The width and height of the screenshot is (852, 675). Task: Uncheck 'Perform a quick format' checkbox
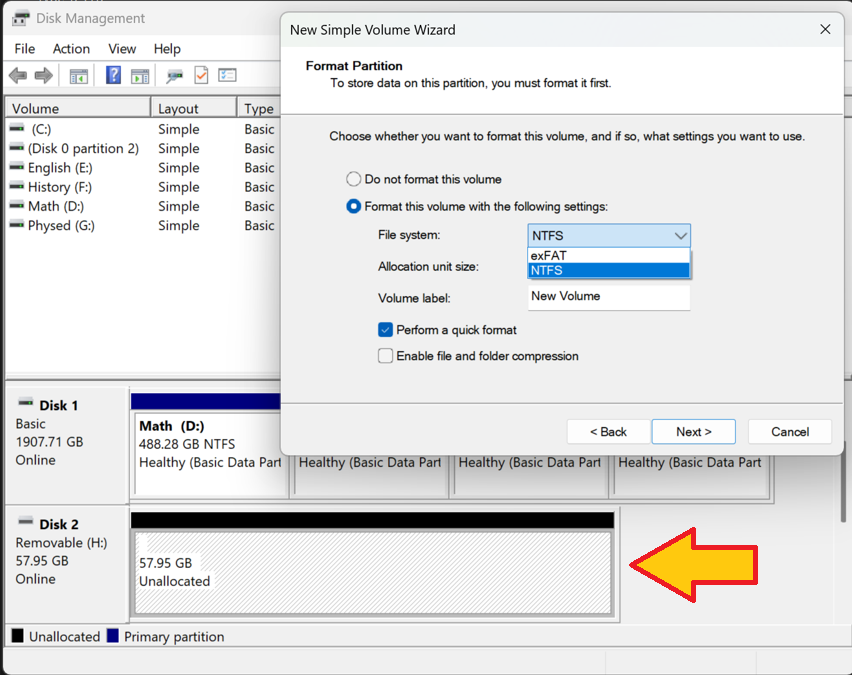pos(385,330)
